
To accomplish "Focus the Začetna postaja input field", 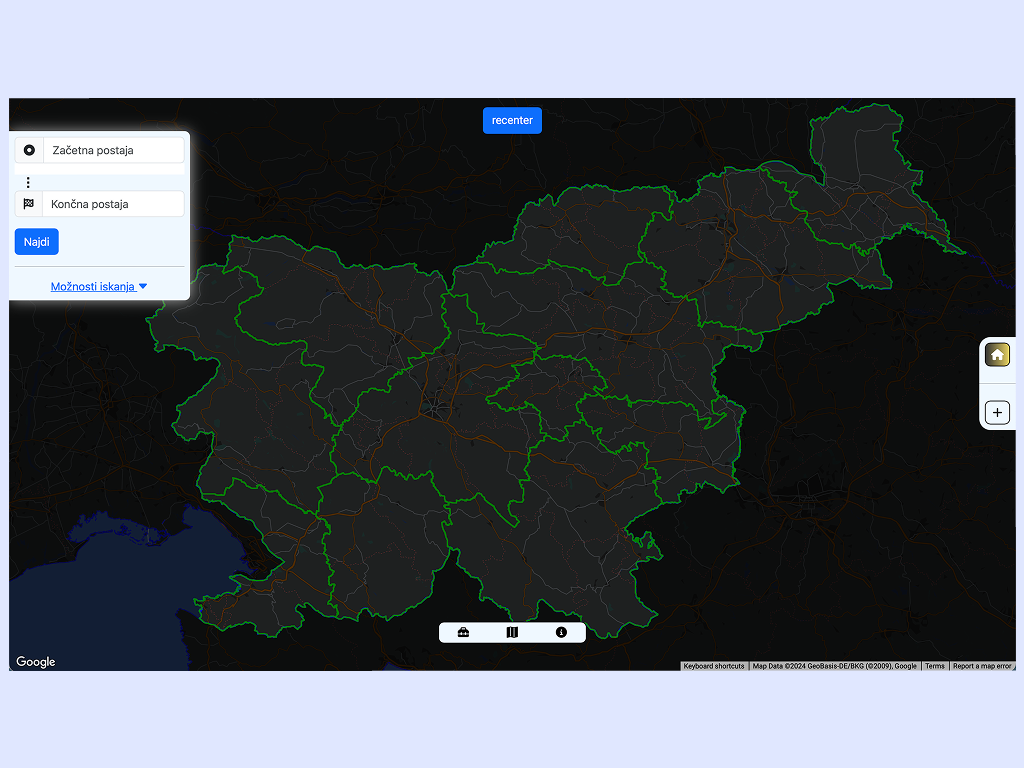I will [x=114, y=150].
